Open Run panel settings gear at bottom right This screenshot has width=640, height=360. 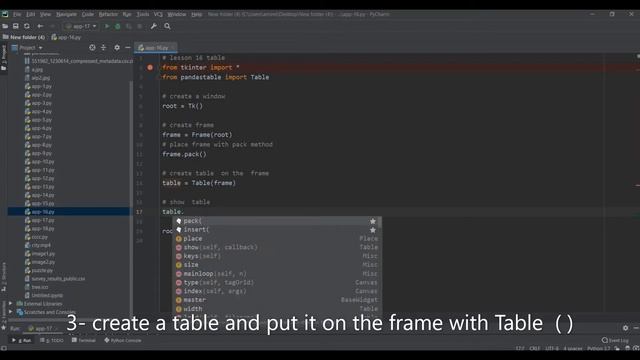625,328
